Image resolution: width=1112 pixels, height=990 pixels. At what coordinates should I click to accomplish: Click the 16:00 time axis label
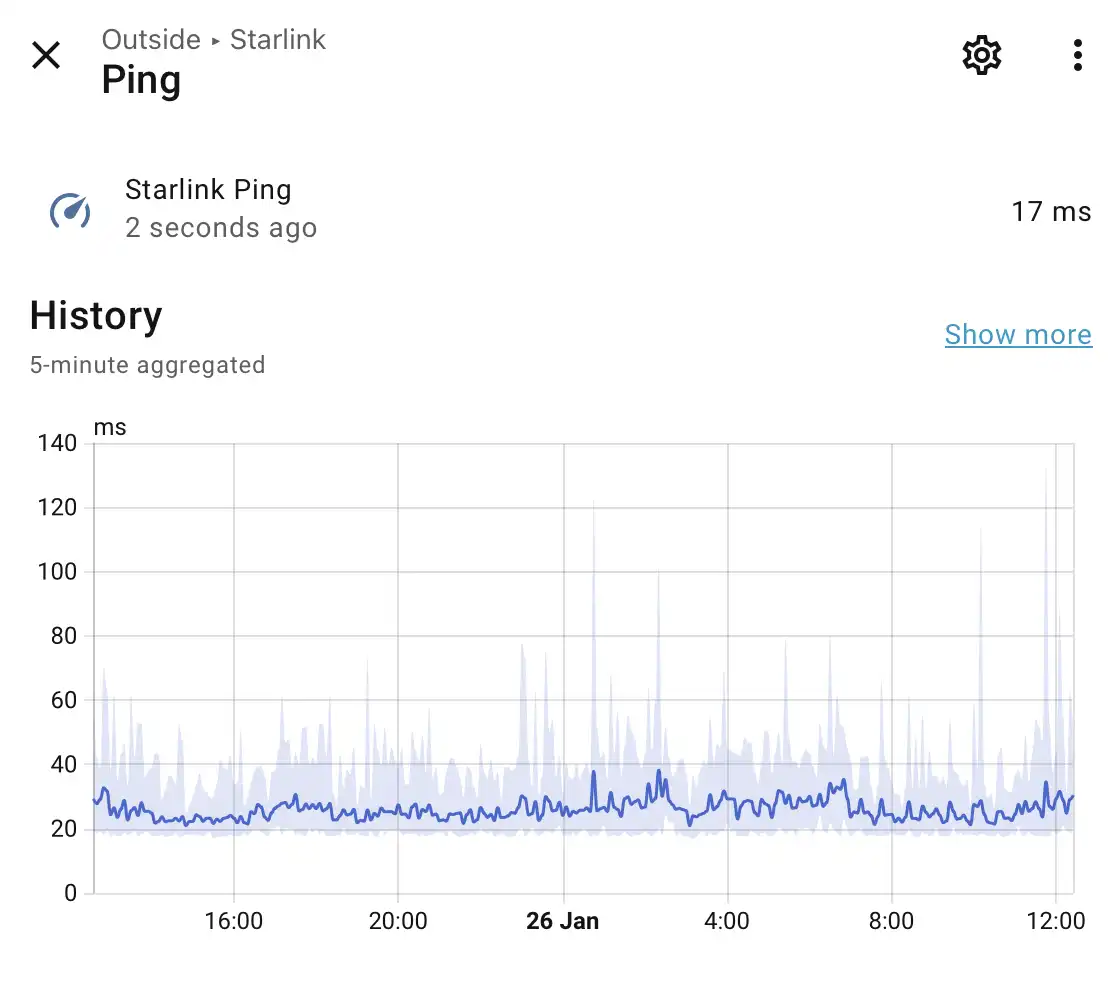coord(234,921)
